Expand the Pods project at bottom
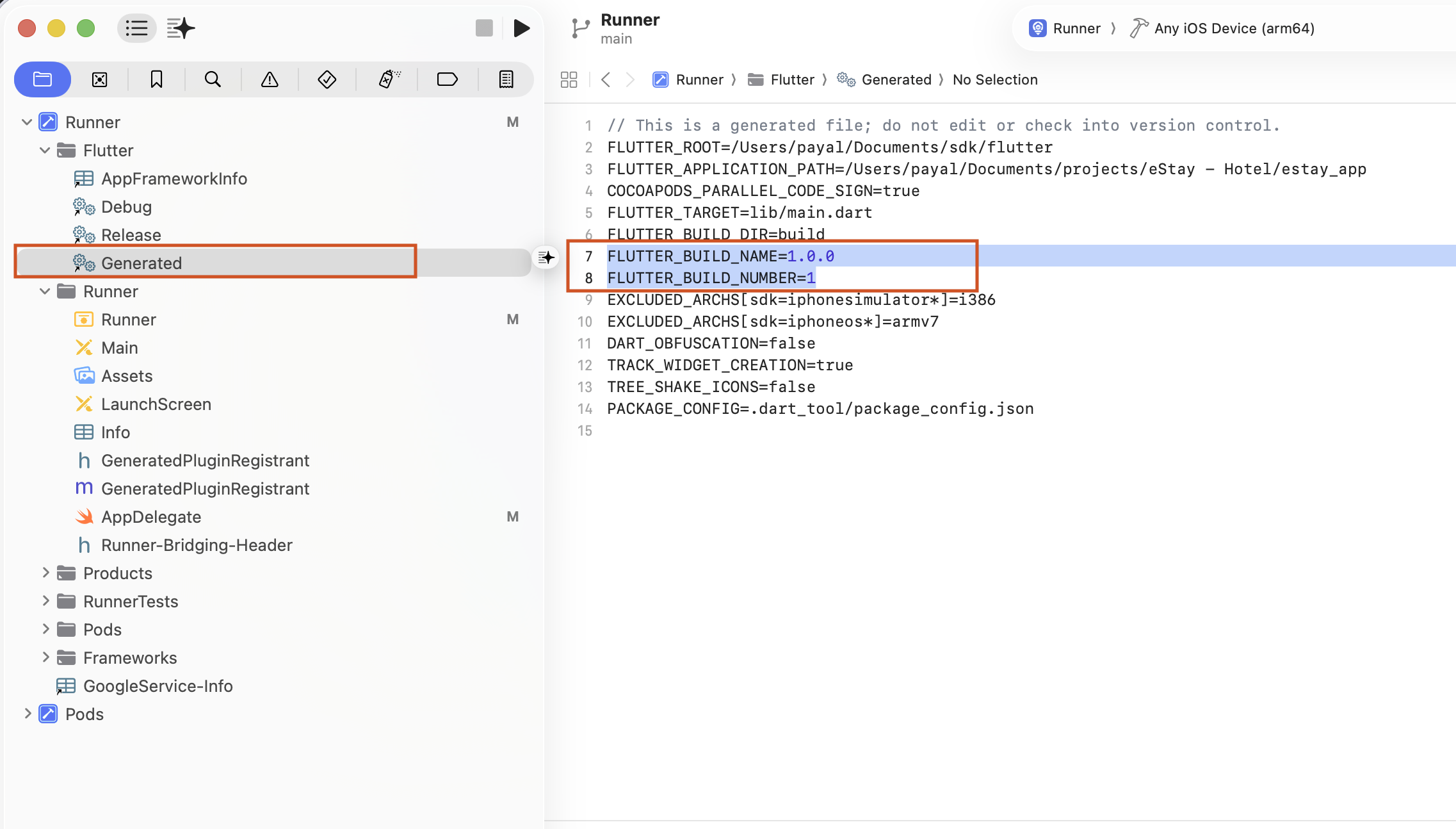Image resolution: width=1456 pixels, height=829 pixels. click(27, 714)
